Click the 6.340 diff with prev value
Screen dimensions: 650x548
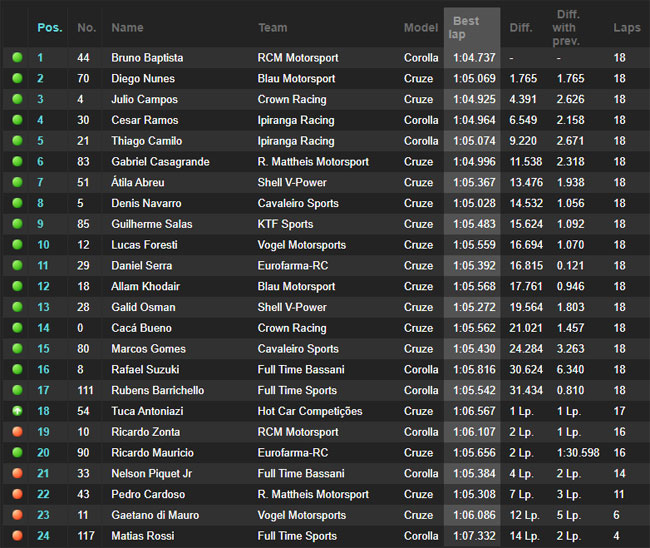coord(570,369)
